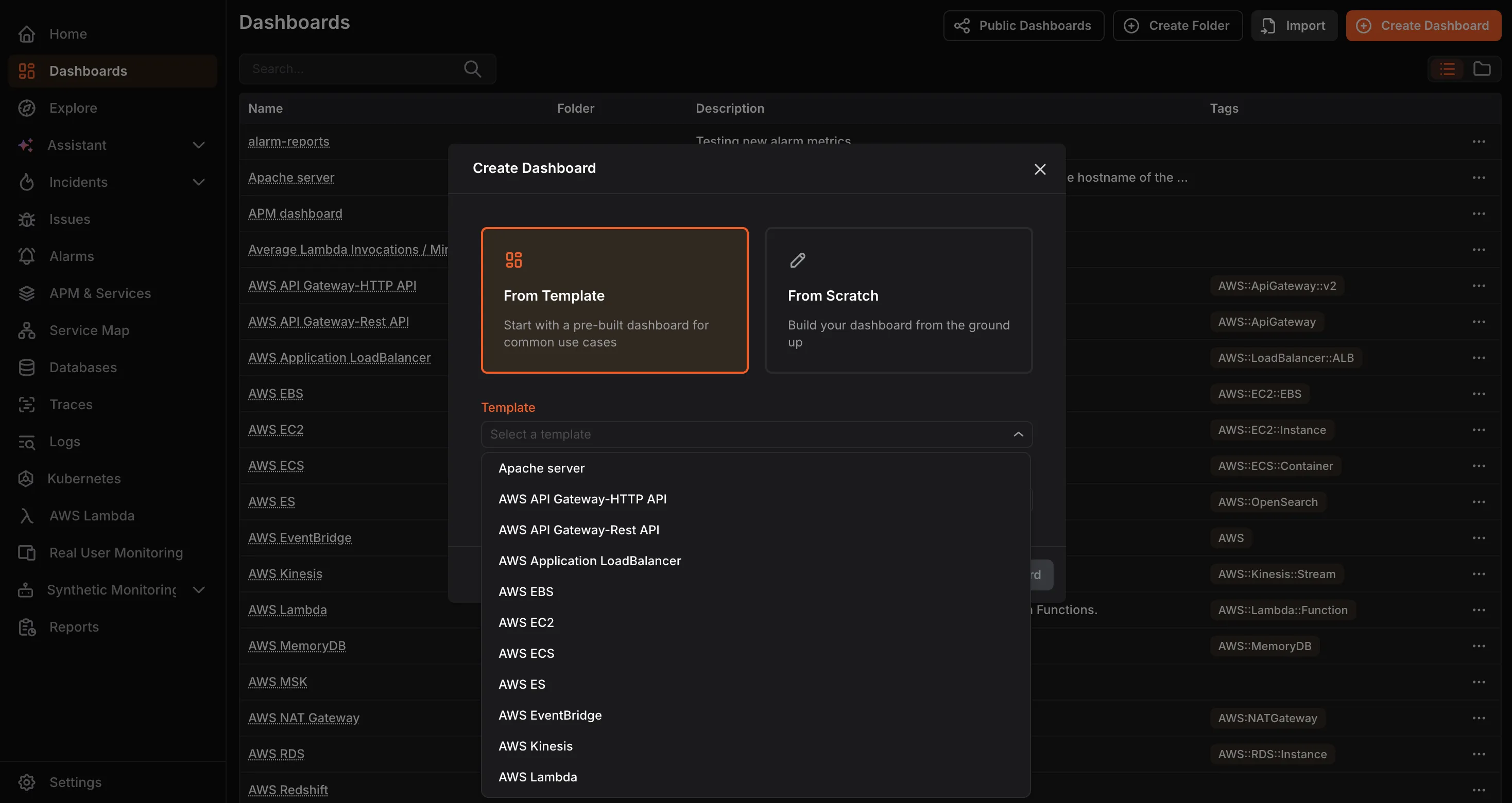Click the Incidents flame icon

pos(27,182)
